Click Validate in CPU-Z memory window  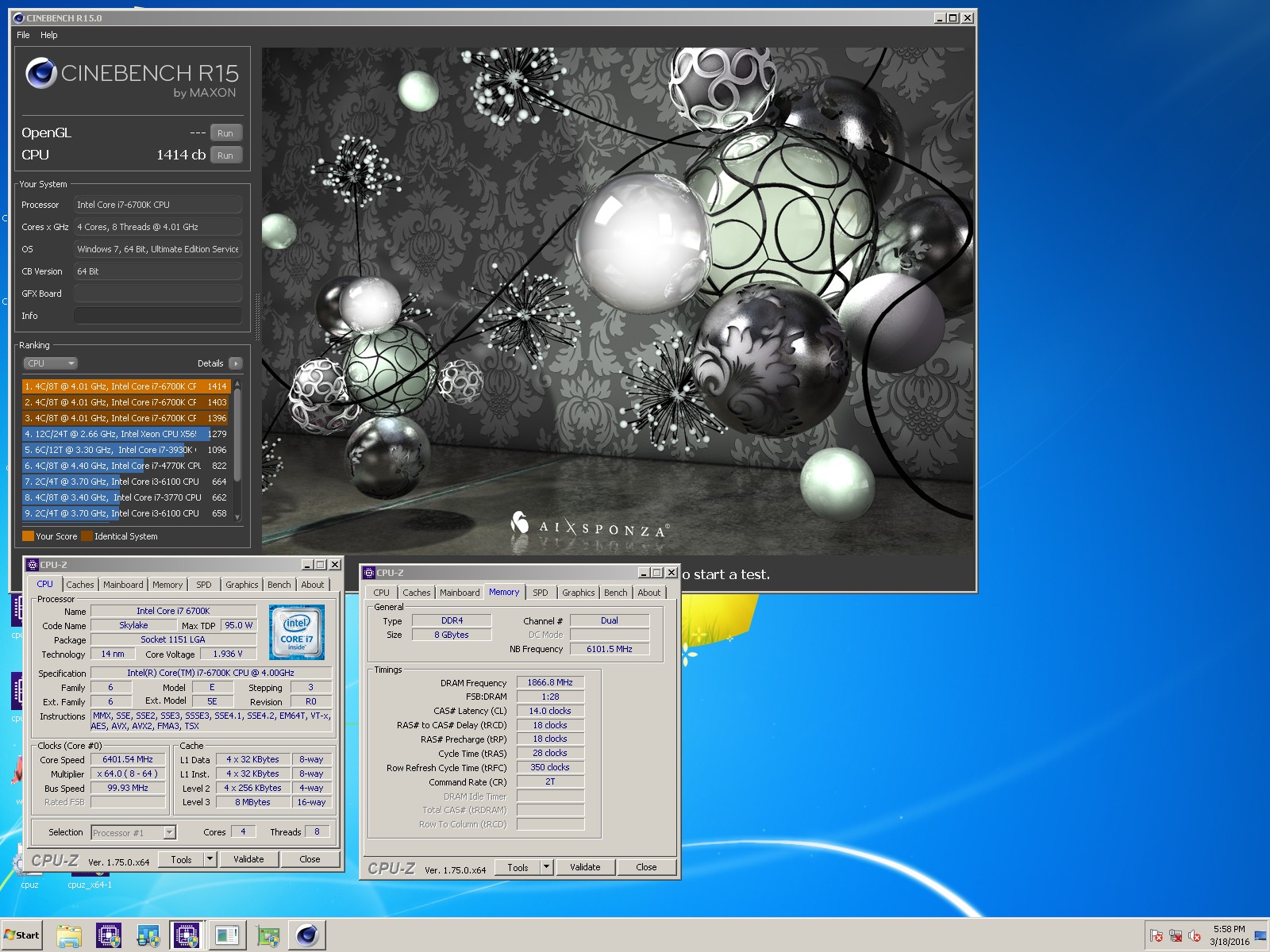pos(585,867)
